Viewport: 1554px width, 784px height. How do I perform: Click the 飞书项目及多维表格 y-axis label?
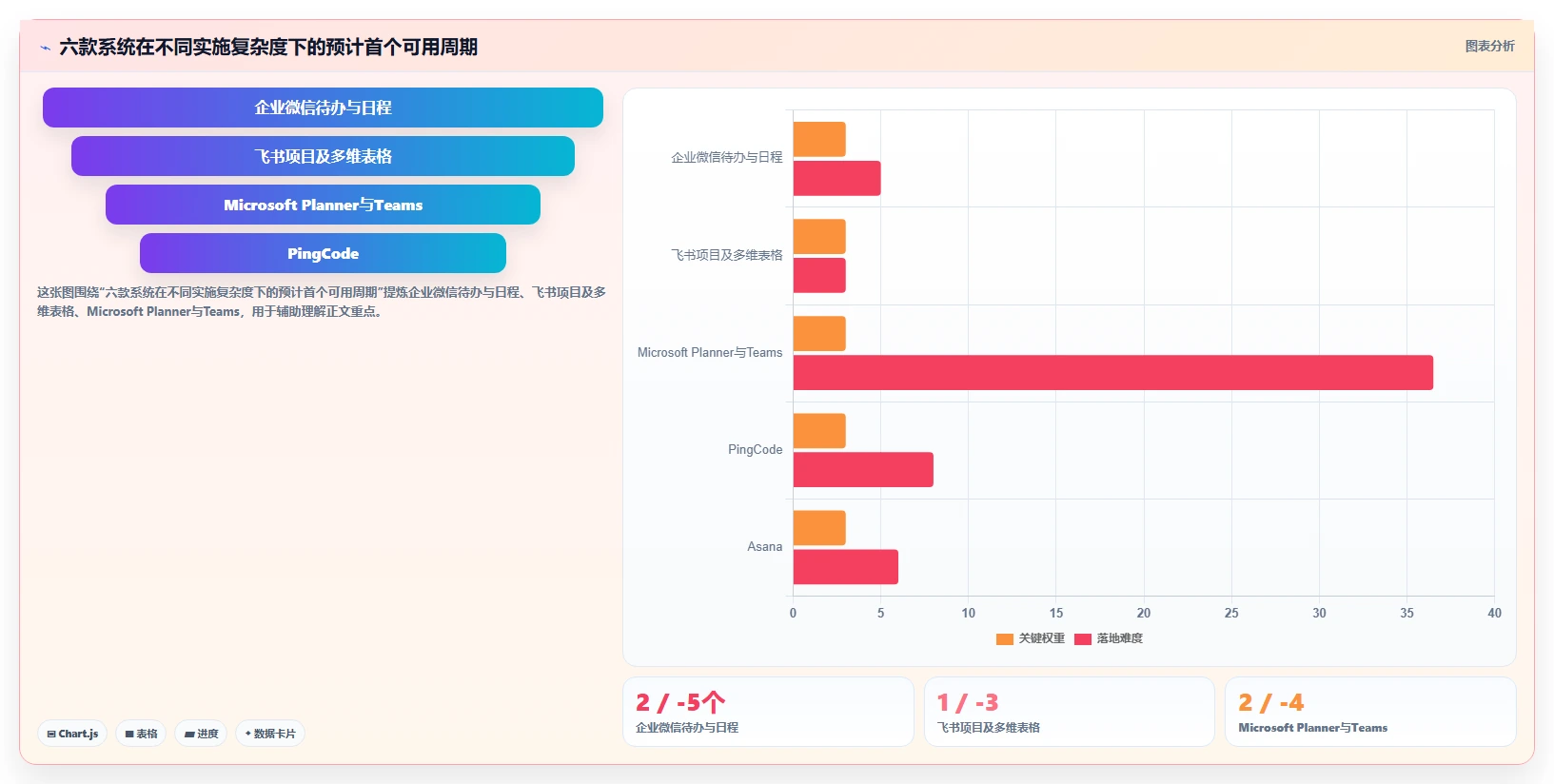coord(727,255)
